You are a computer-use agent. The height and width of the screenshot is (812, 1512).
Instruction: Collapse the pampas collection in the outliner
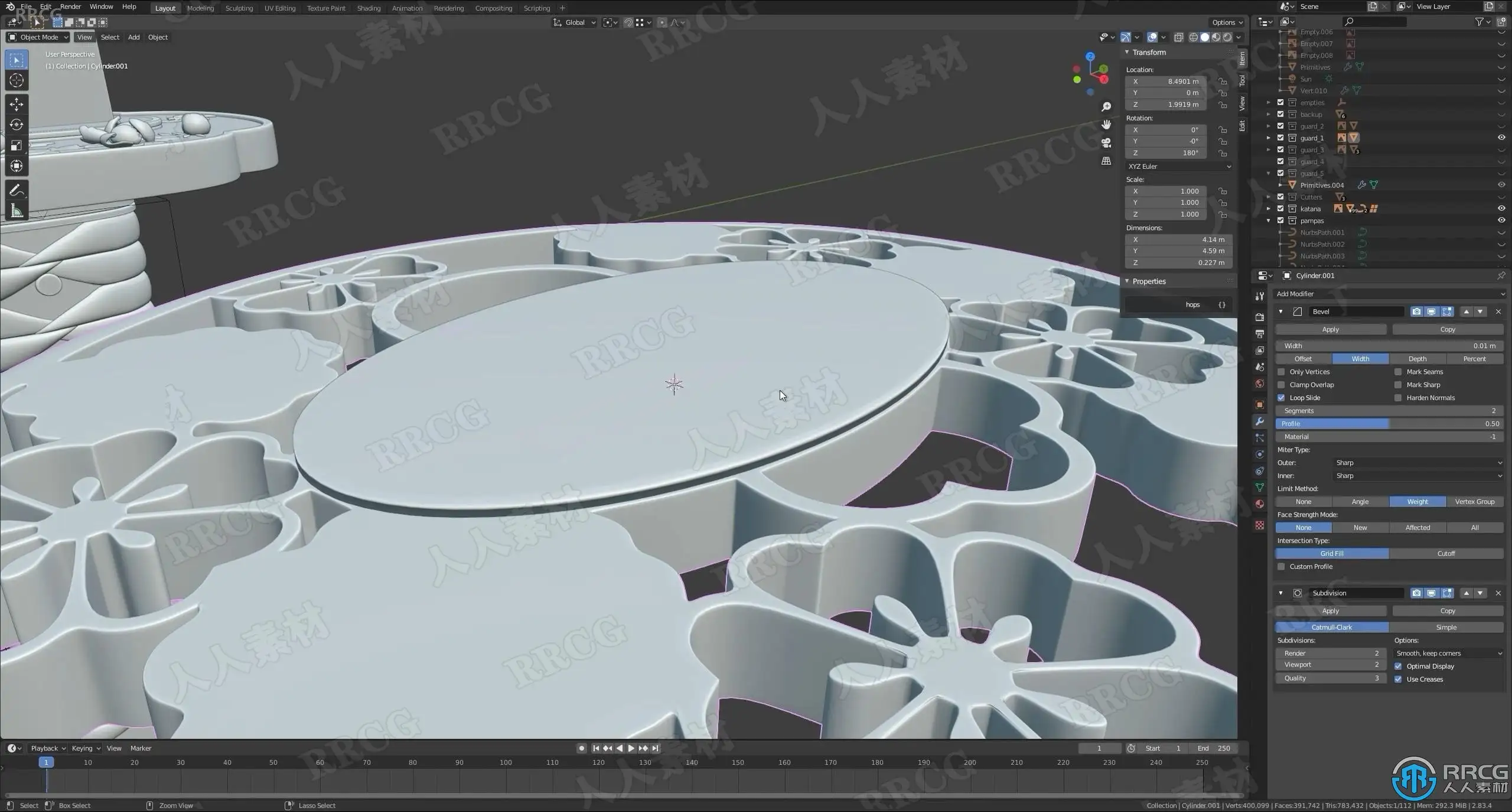click(x=1268, y=220)
